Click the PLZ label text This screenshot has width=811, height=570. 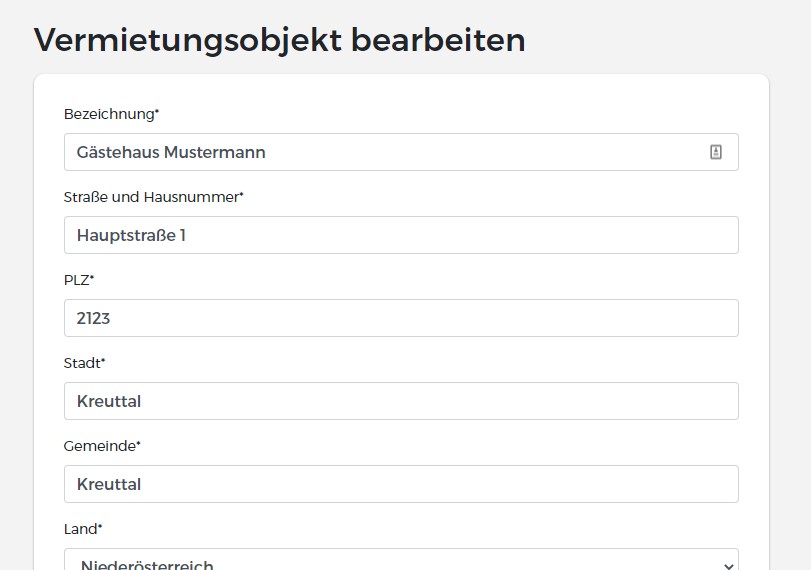79,280
